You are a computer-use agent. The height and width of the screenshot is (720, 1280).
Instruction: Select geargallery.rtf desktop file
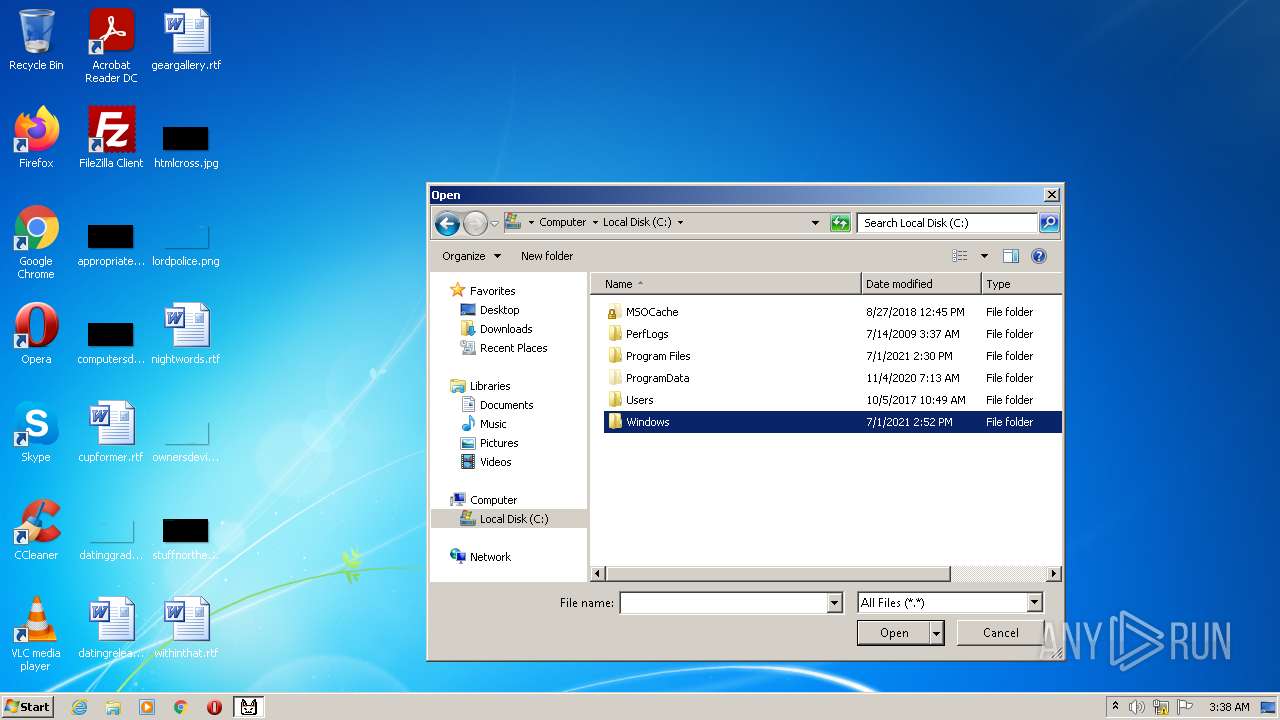[186, 40]
